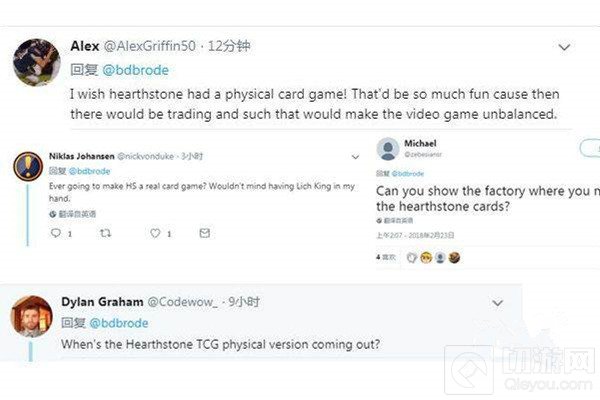Like Niklas Johansen's tweet with the heart
The width and height of the screenshot is (600, 400).
click(155, 233)
